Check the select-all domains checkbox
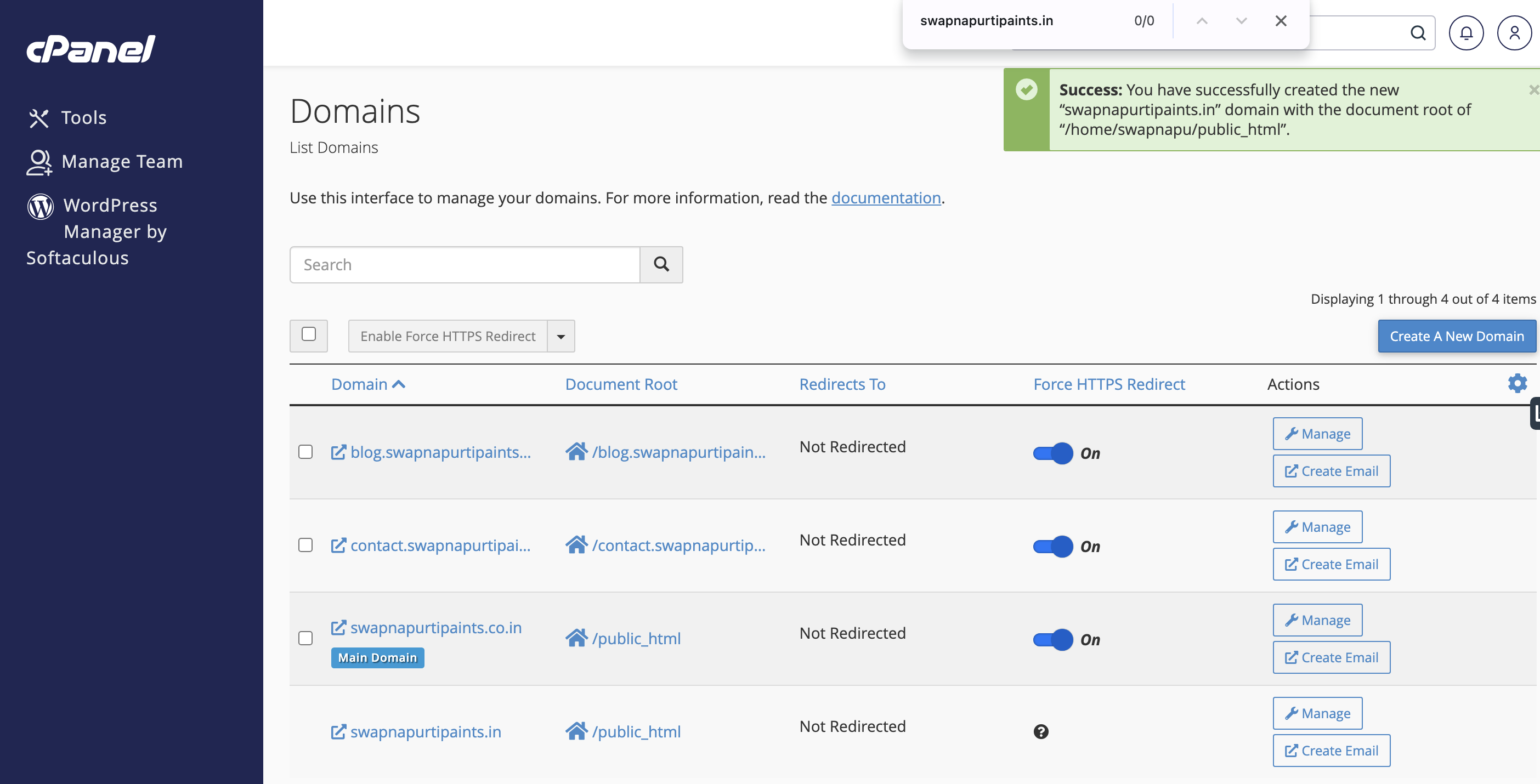Screen dimensions: 1540x784 click(x=308, y=334)
